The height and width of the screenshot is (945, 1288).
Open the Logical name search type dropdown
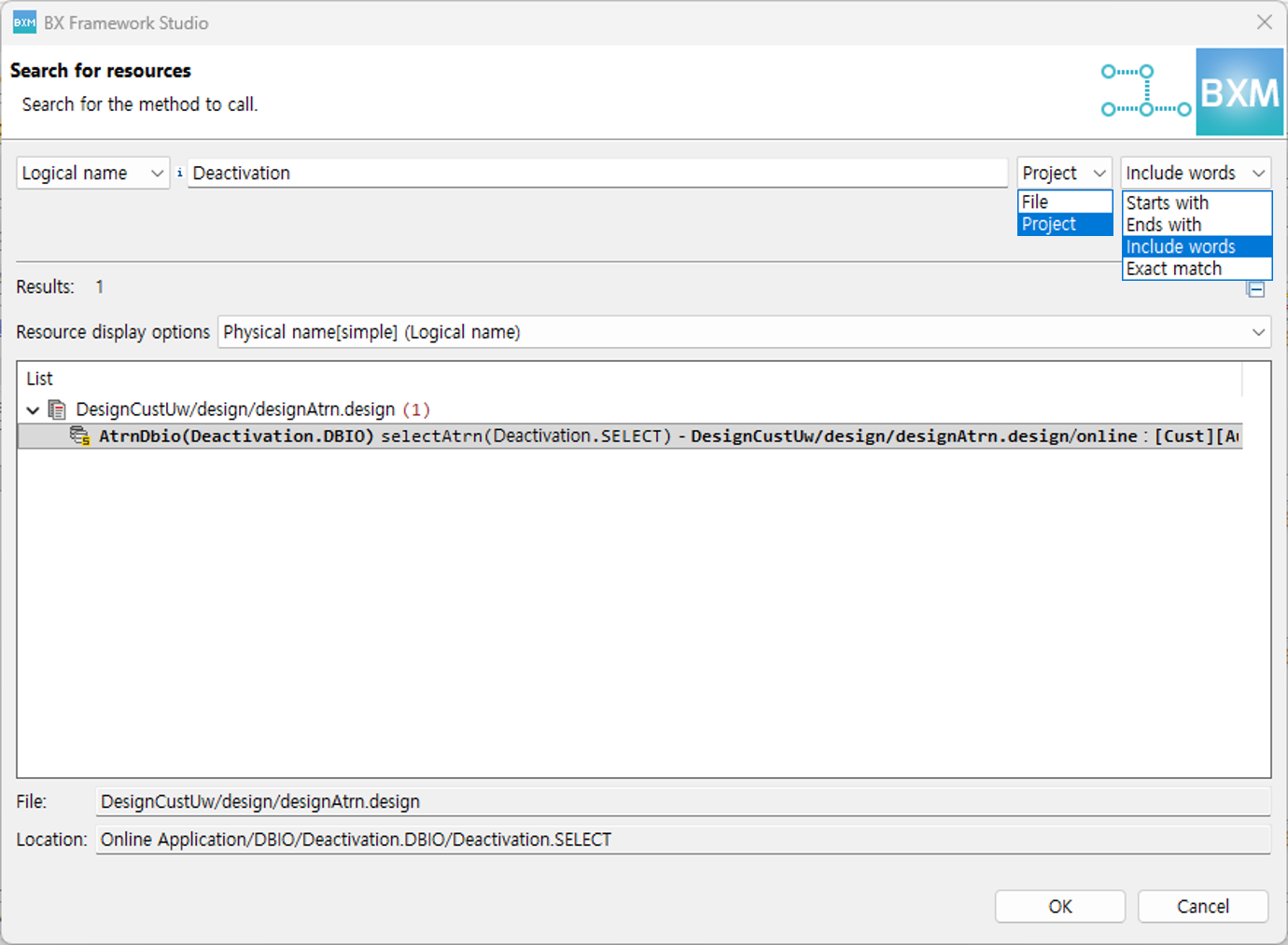[x=92, y=174]
